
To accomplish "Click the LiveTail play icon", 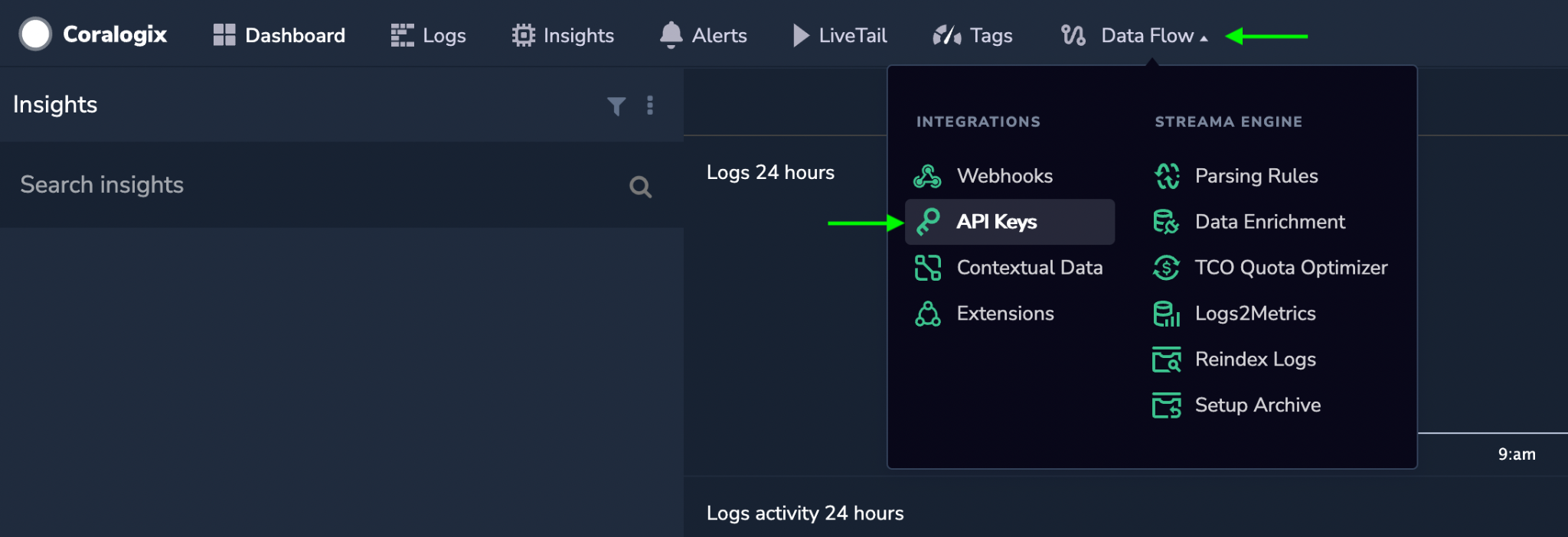I will (x=801, y=35).
